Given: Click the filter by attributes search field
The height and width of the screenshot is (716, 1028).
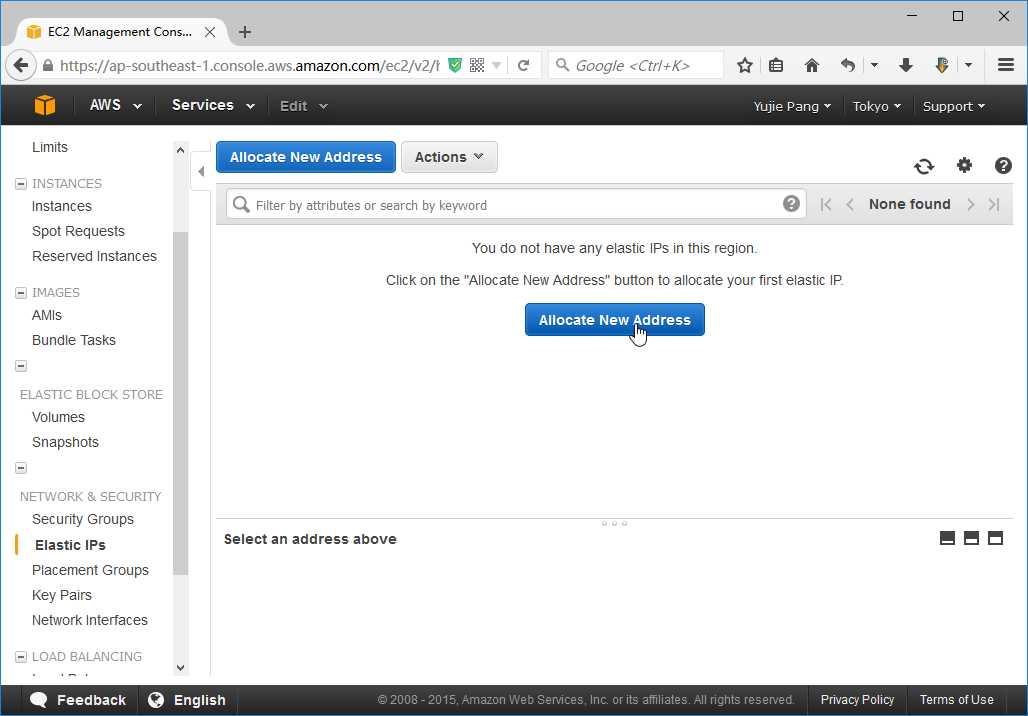Looking at the screenshot, I should click(516, 205).
